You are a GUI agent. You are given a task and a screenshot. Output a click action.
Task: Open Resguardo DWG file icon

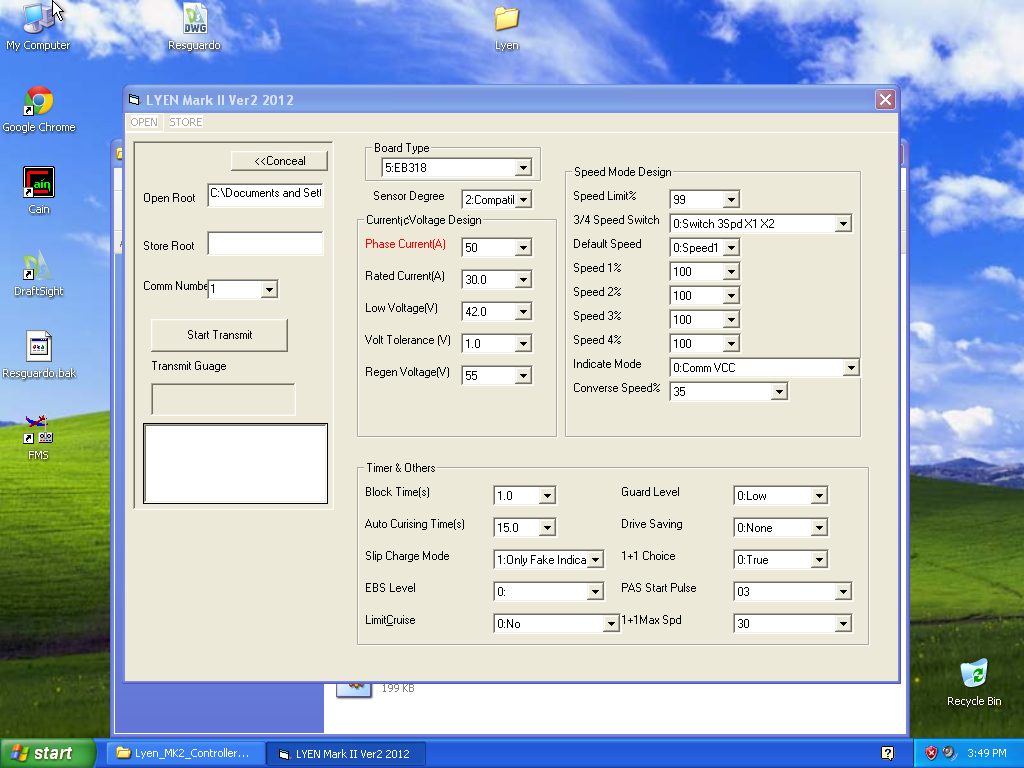tap(194, 26)
